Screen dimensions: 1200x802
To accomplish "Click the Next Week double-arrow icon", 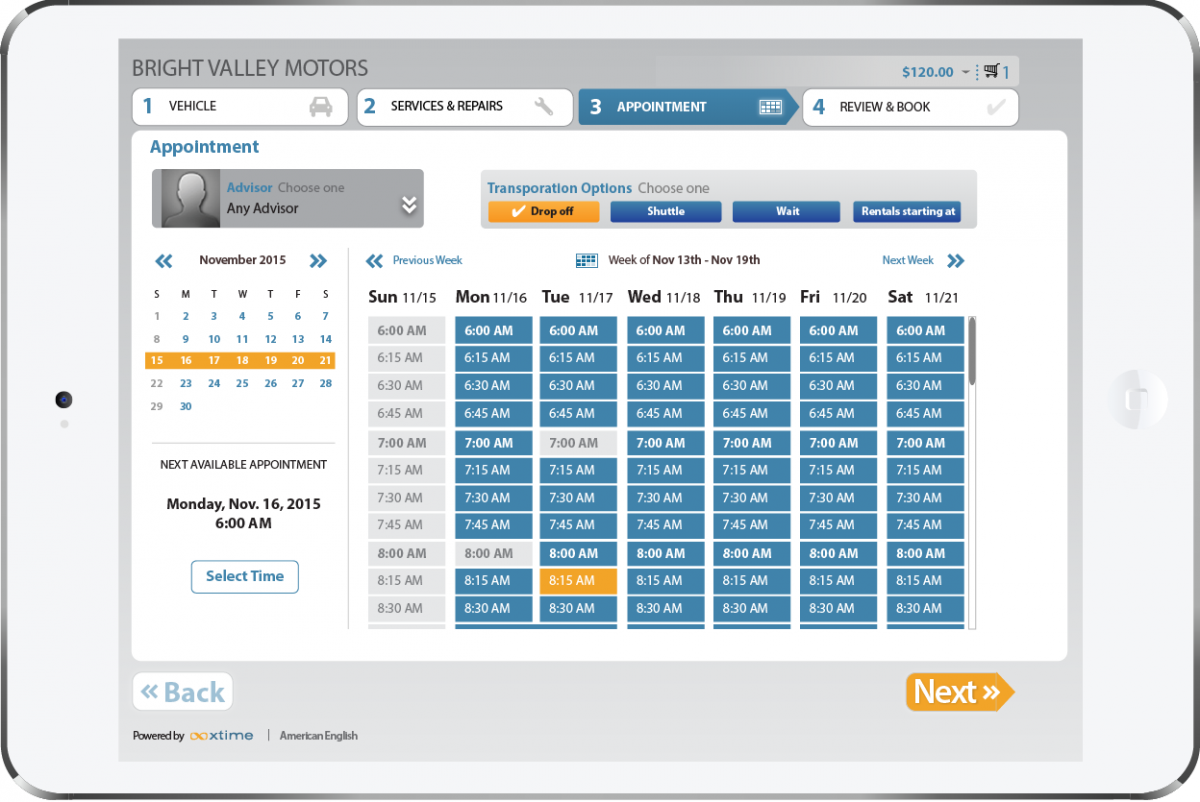I will 955,261.
